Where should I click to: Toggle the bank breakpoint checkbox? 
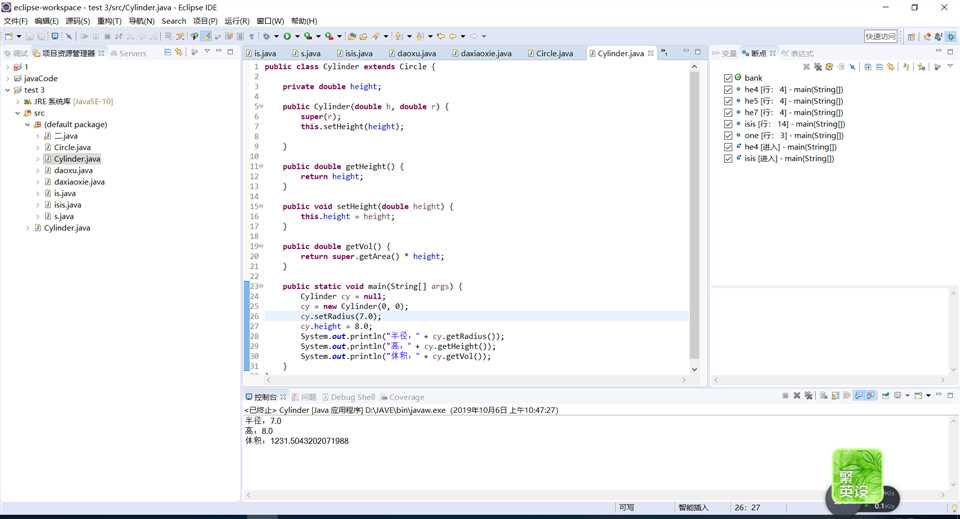pos(728,78)
